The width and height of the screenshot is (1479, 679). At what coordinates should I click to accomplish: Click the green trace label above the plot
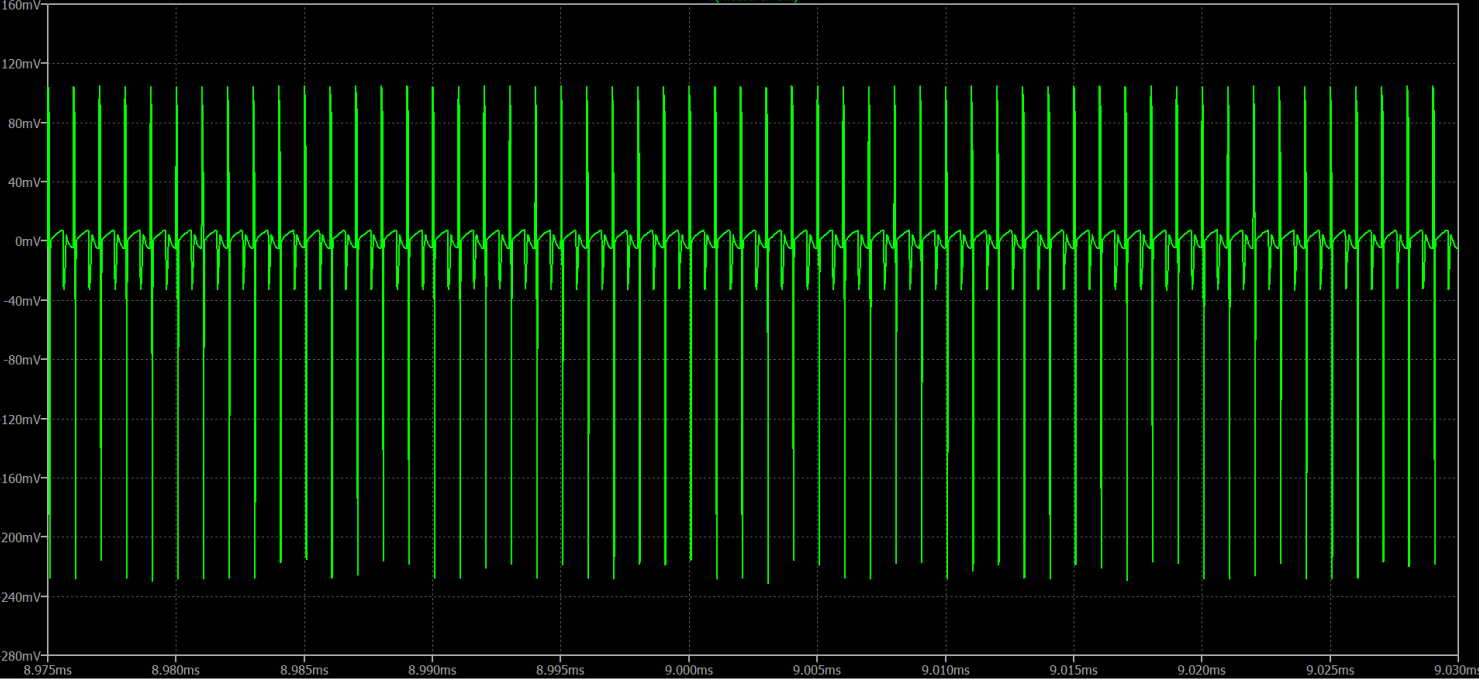coord(756,2)
